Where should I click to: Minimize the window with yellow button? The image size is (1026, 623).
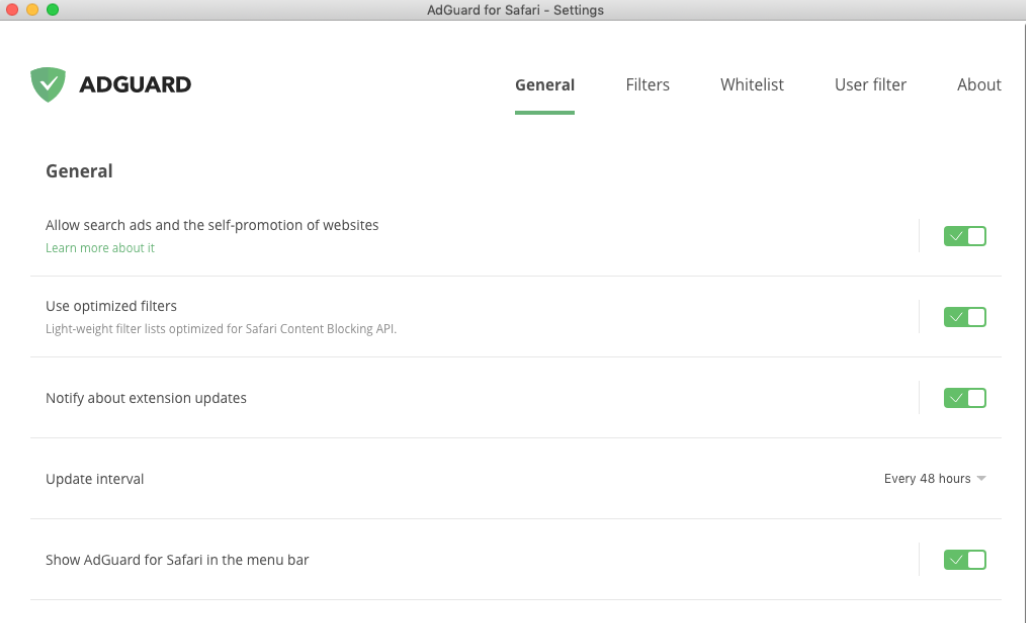[32, 10]
